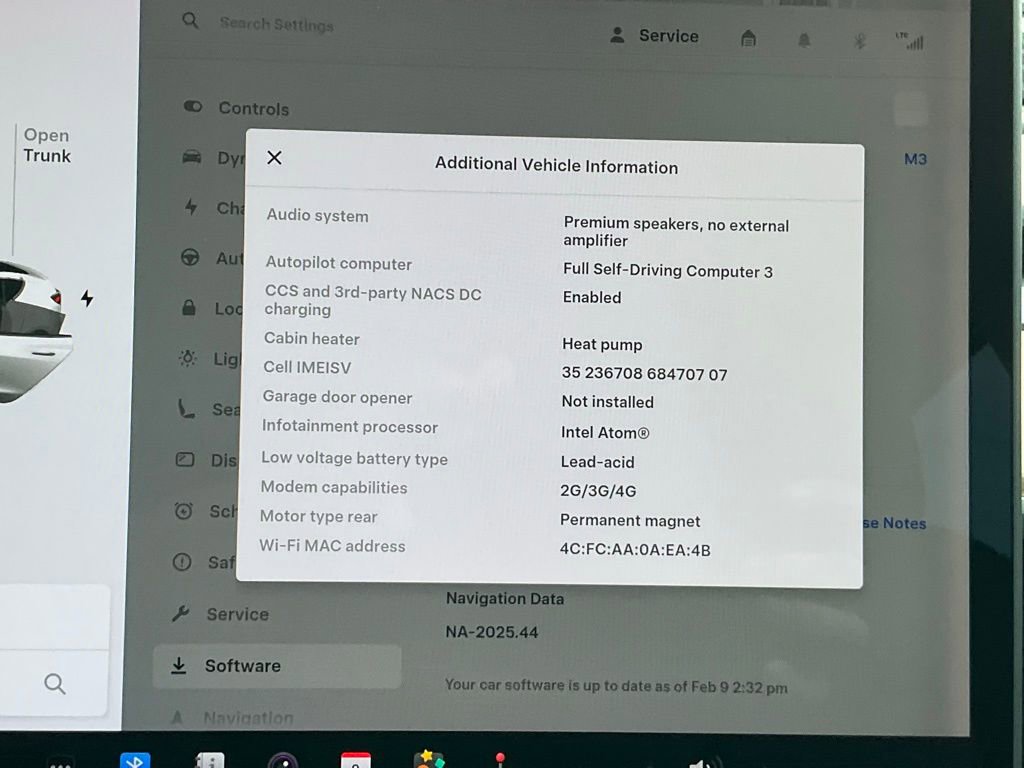
Task: Select the NA-2025.44 navigation data text
Action: click(492, 632)
